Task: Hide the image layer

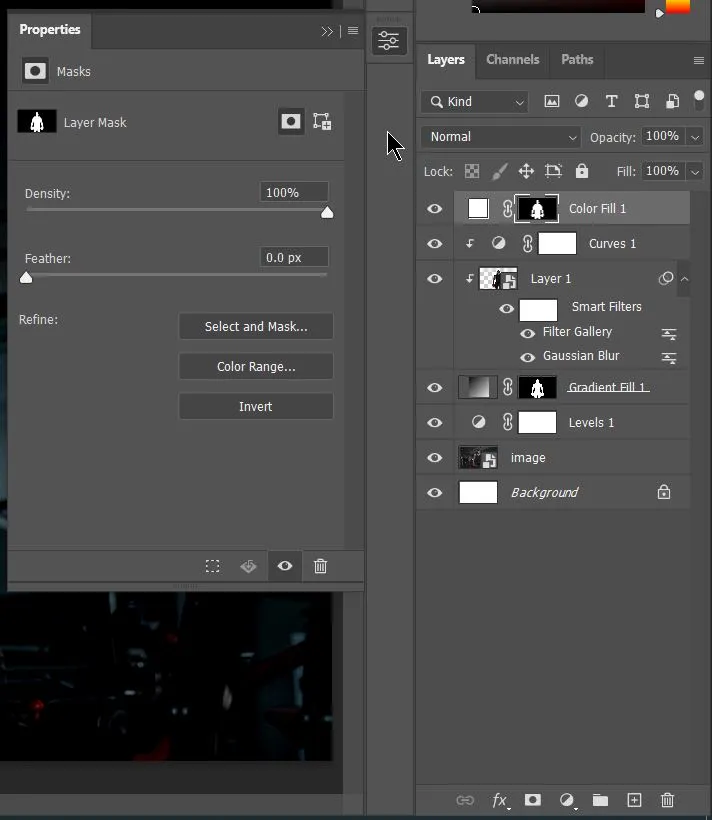Action: pos(435,458)
